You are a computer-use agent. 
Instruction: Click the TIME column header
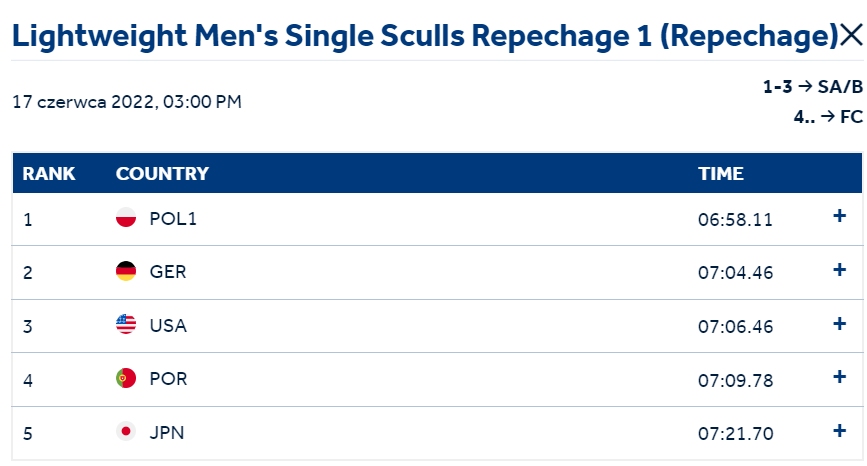[720, 174]
